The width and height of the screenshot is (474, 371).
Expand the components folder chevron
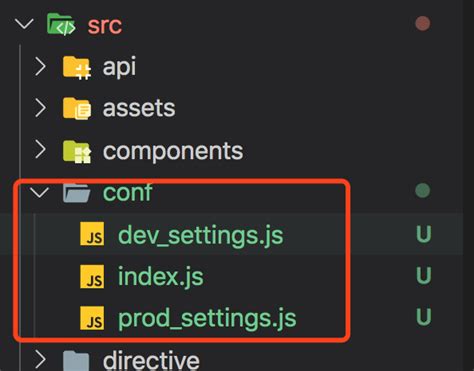(40, 150)
